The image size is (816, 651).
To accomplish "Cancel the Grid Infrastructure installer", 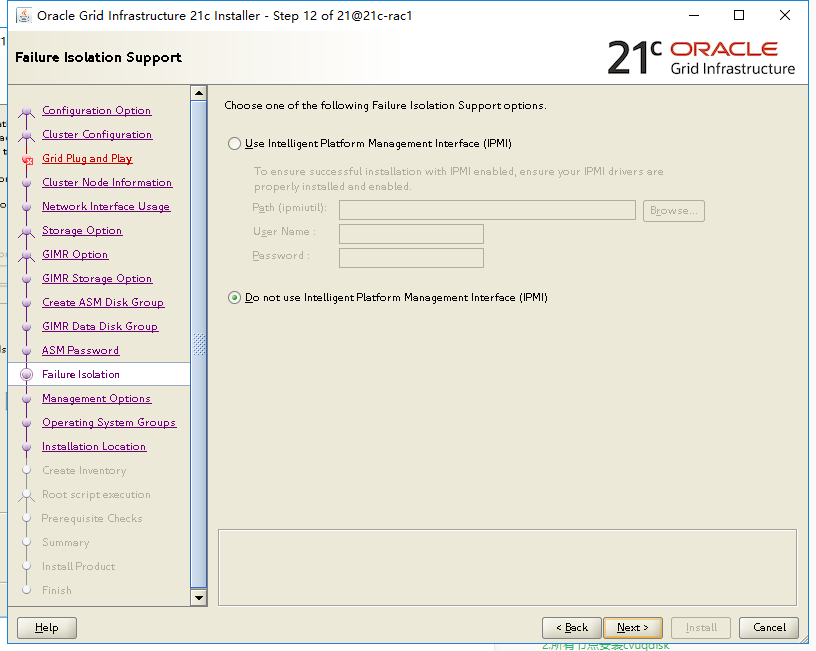I will click(769, 628).
